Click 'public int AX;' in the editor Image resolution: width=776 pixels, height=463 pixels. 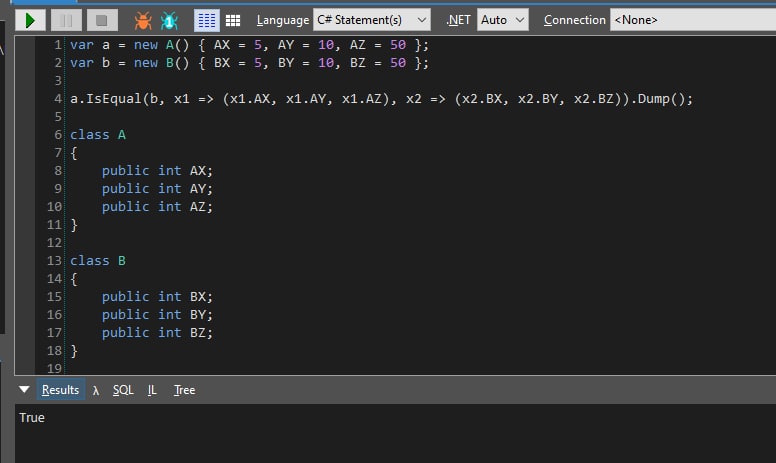157,171
